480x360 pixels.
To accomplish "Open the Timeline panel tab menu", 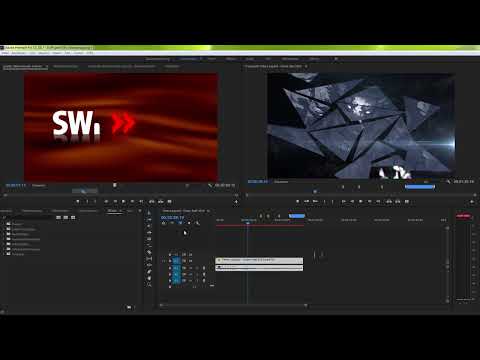I will coord(208,211).
